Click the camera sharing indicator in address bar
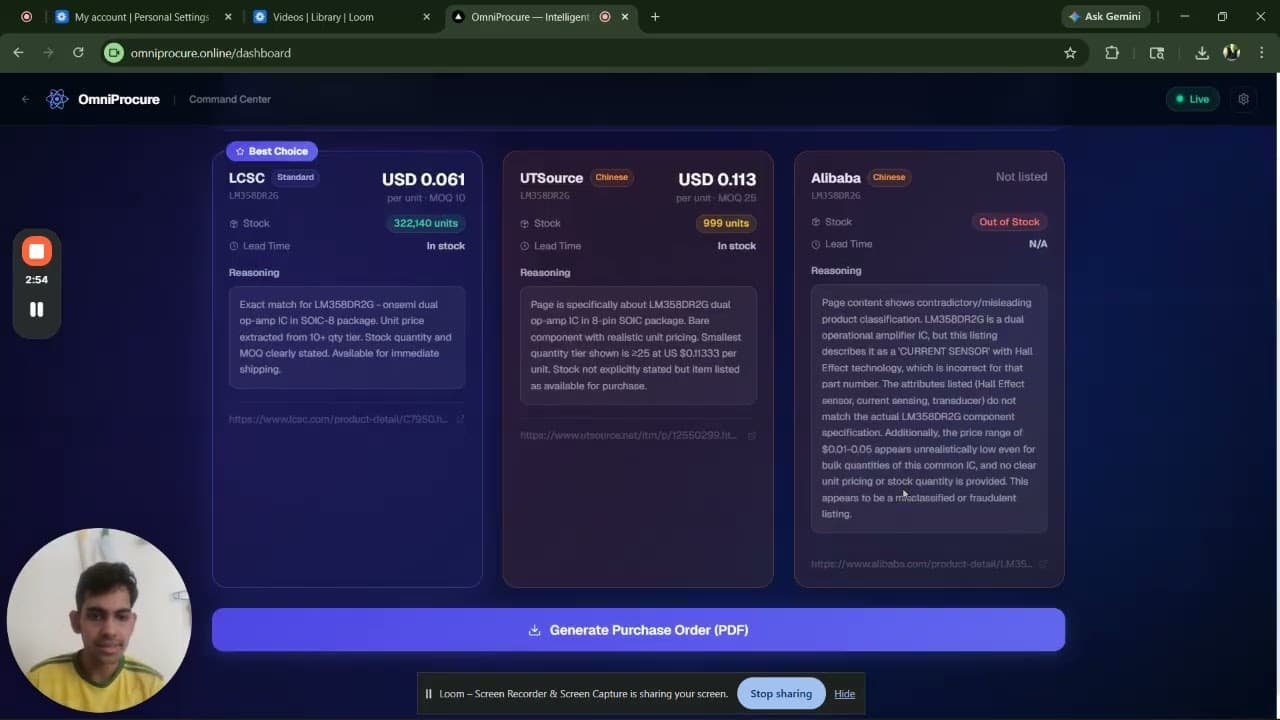The image size is (1280, 720). [114, 53]
